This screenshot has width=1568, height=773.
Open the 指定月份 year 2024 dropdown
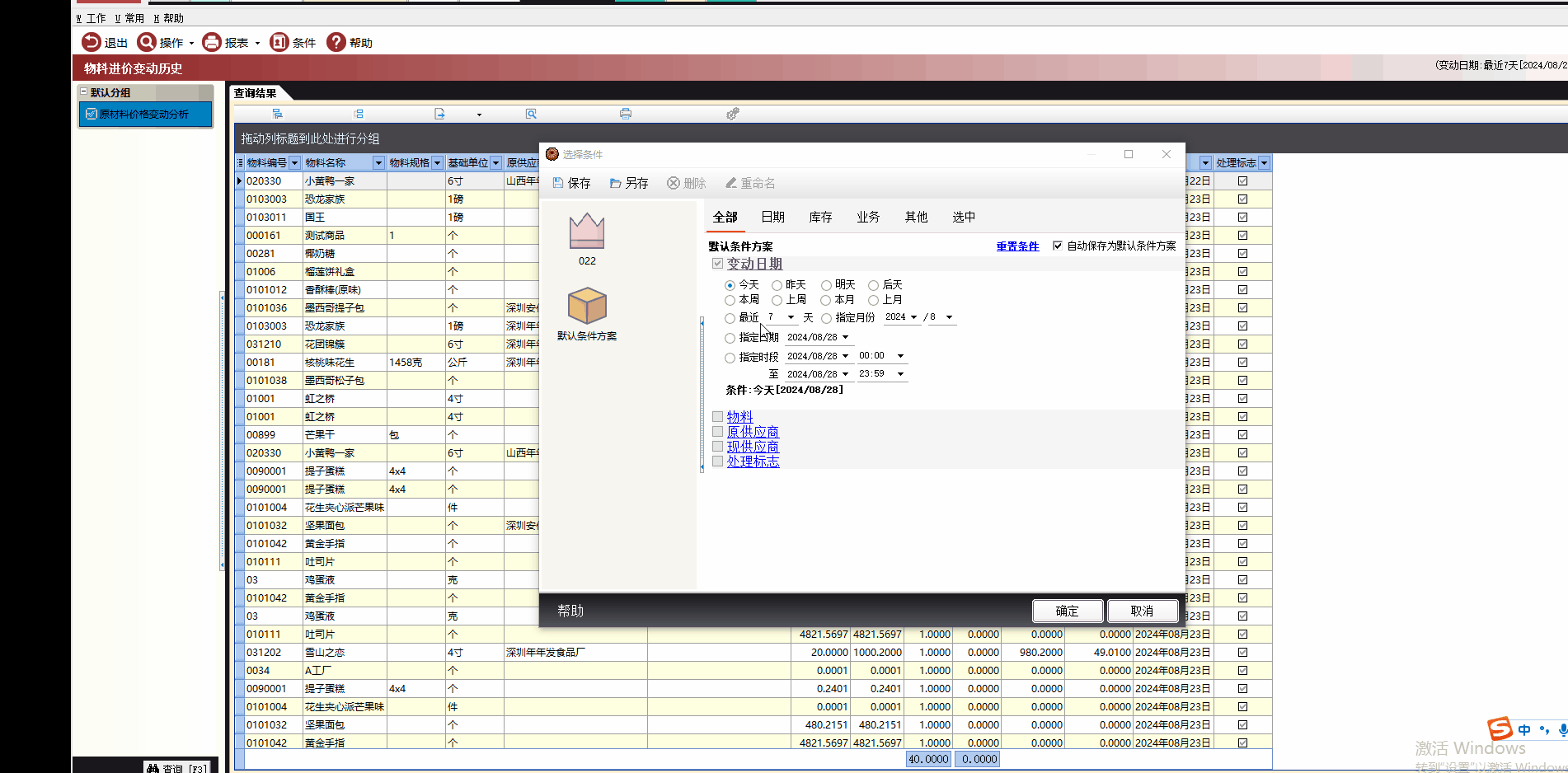[x=913, y=317]
